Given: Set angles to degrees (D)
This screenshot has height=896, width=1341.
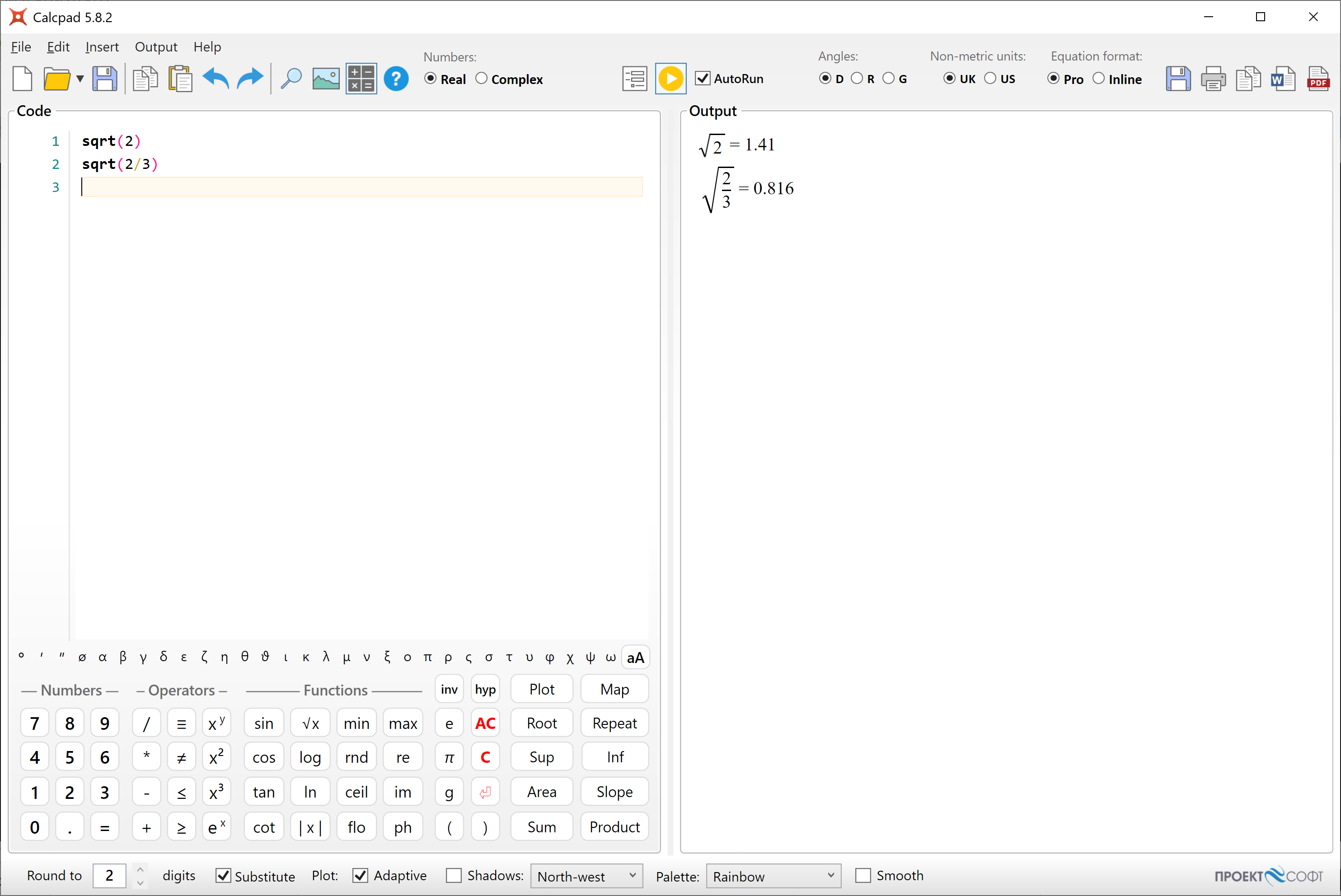Looking at the screenshot, I should (x=831, y=79).
